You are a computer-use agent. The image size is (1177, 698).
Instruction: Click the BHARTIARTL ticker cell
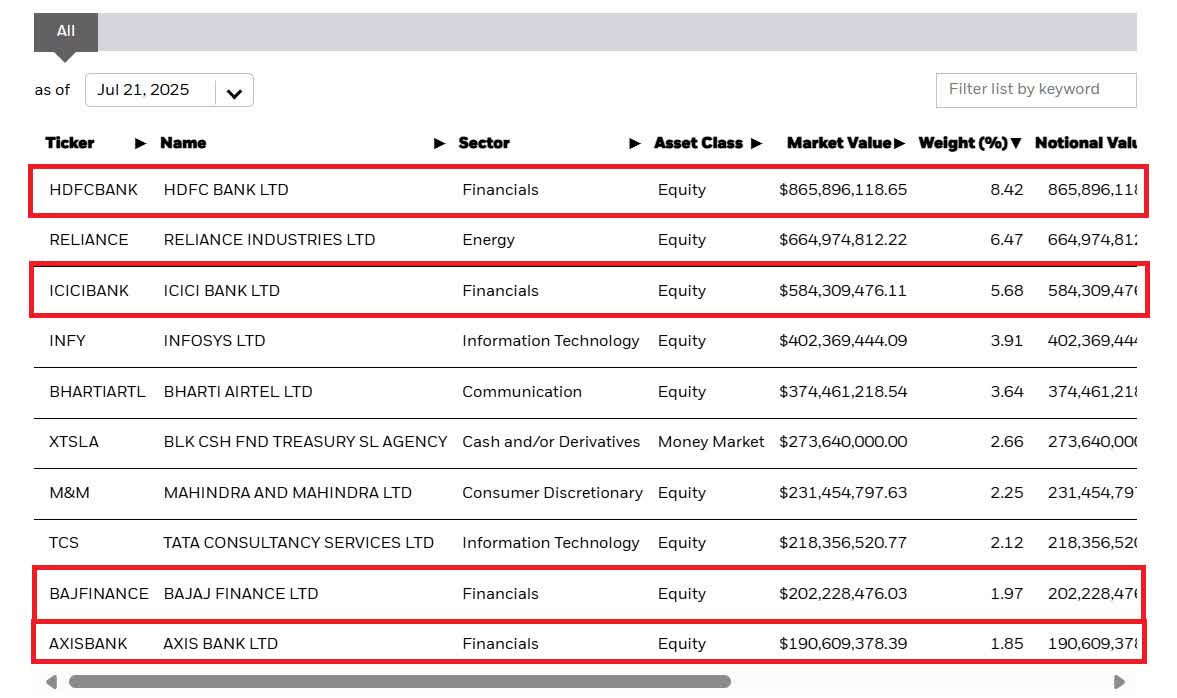pos(97,392)
